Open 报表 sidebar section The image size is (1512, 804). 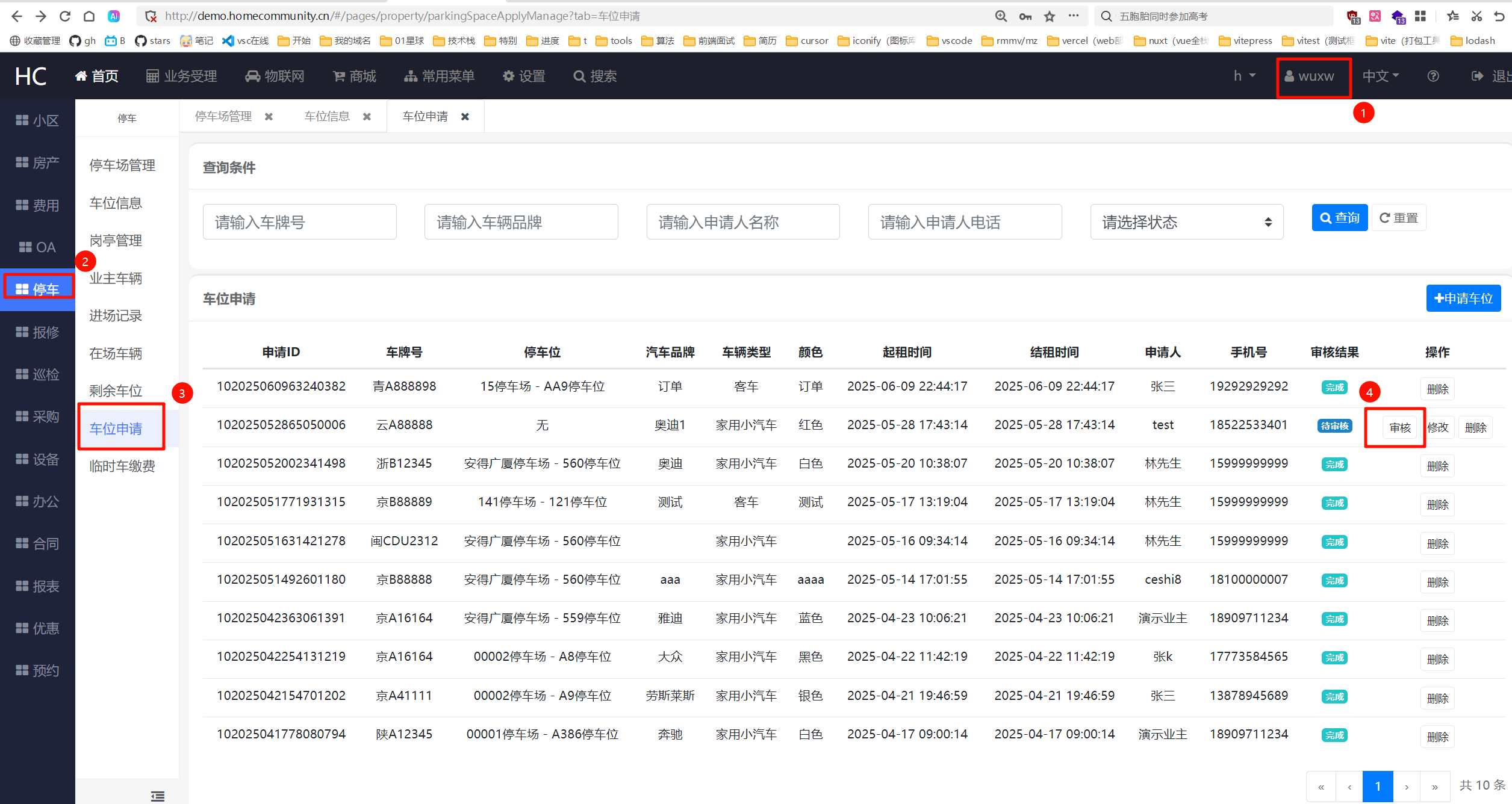[37, 586]
